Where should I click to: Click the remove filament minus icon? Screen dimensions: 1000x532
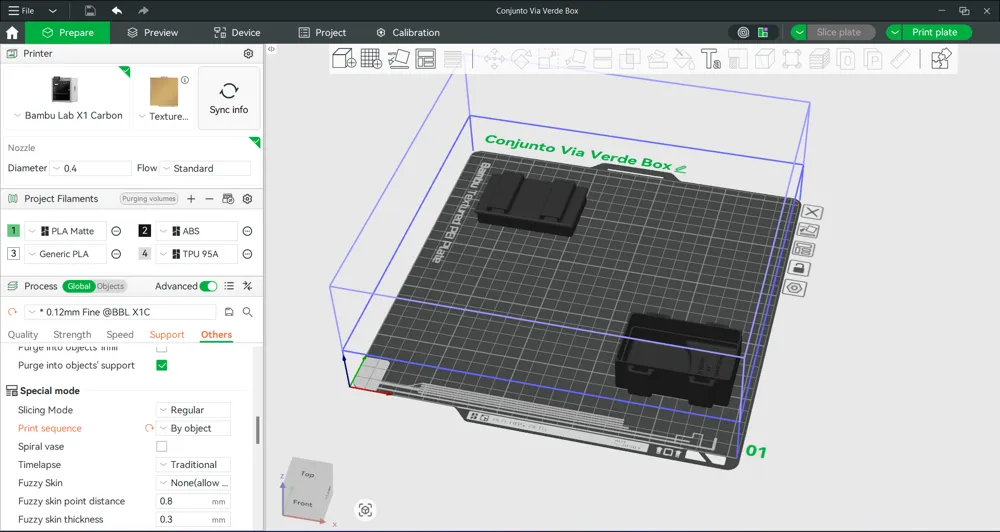209,199
